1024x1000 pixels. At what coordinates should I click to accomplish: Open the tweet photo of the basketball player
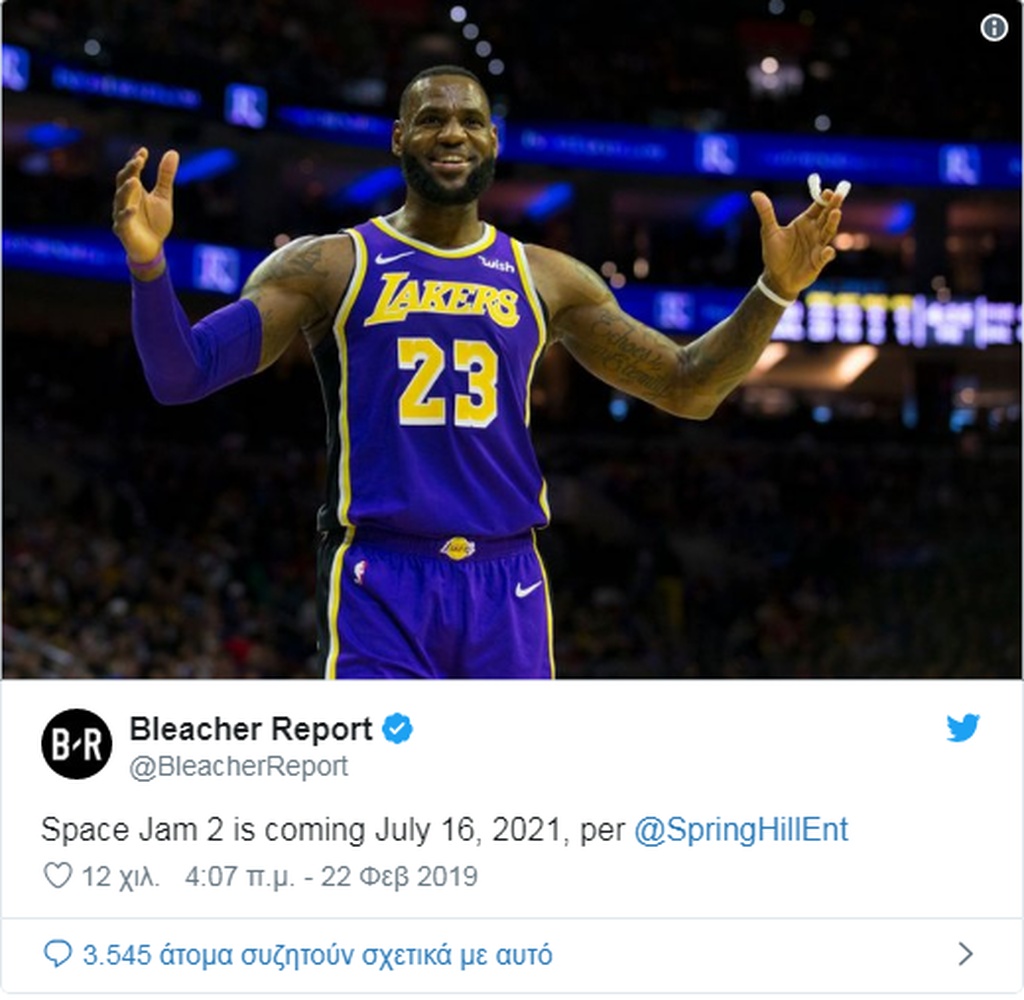[512, 340]
